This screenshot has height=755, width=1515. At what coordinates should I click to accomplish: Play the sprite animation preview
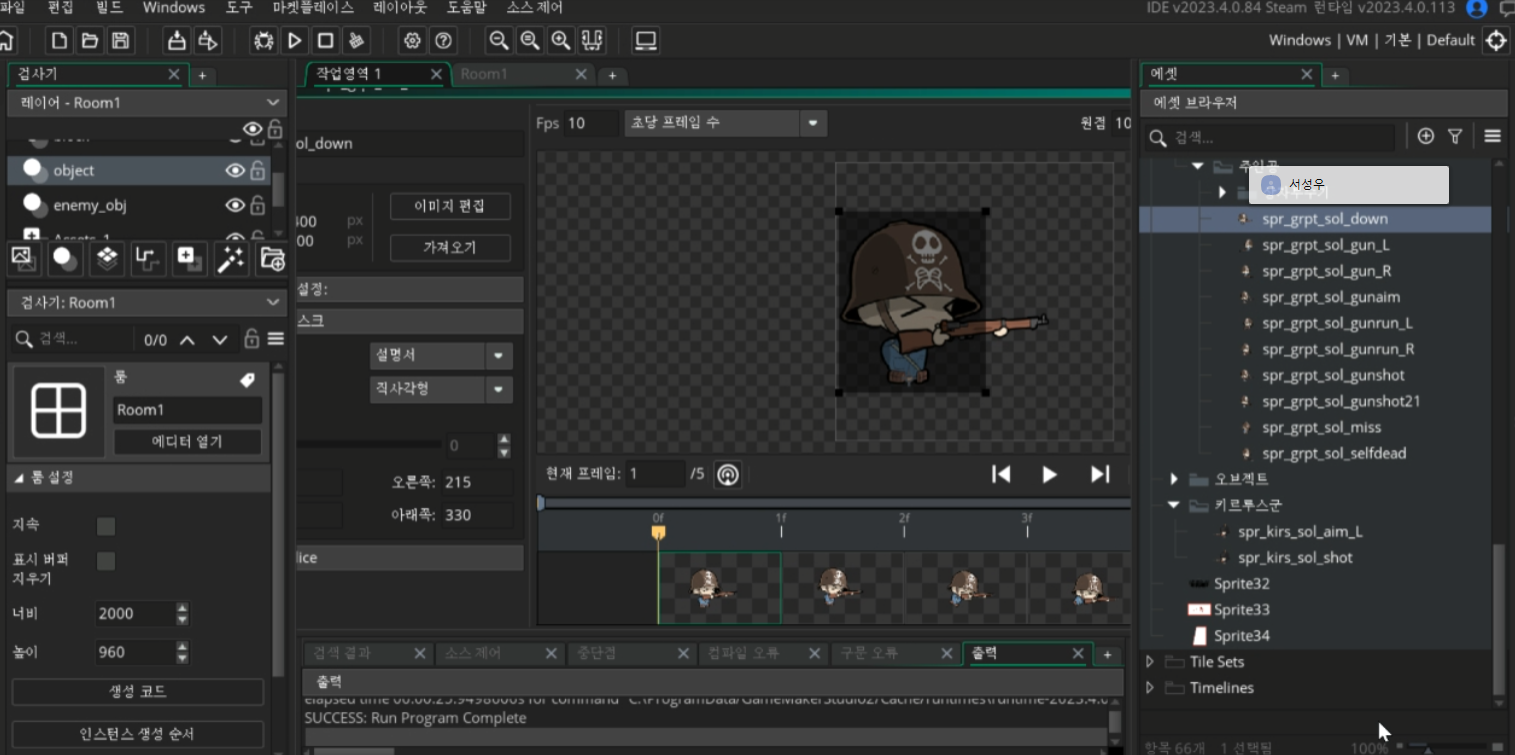pos(1049,475)
